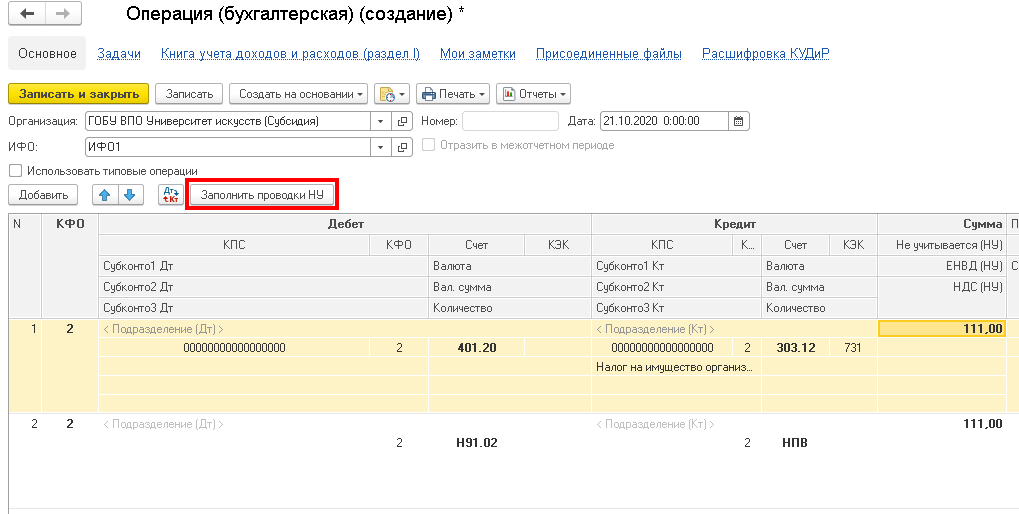This screenshot has height=514, width=1019.
Task: Click the Дата field 21.10.2020
Action: click(x=664, y=121)
